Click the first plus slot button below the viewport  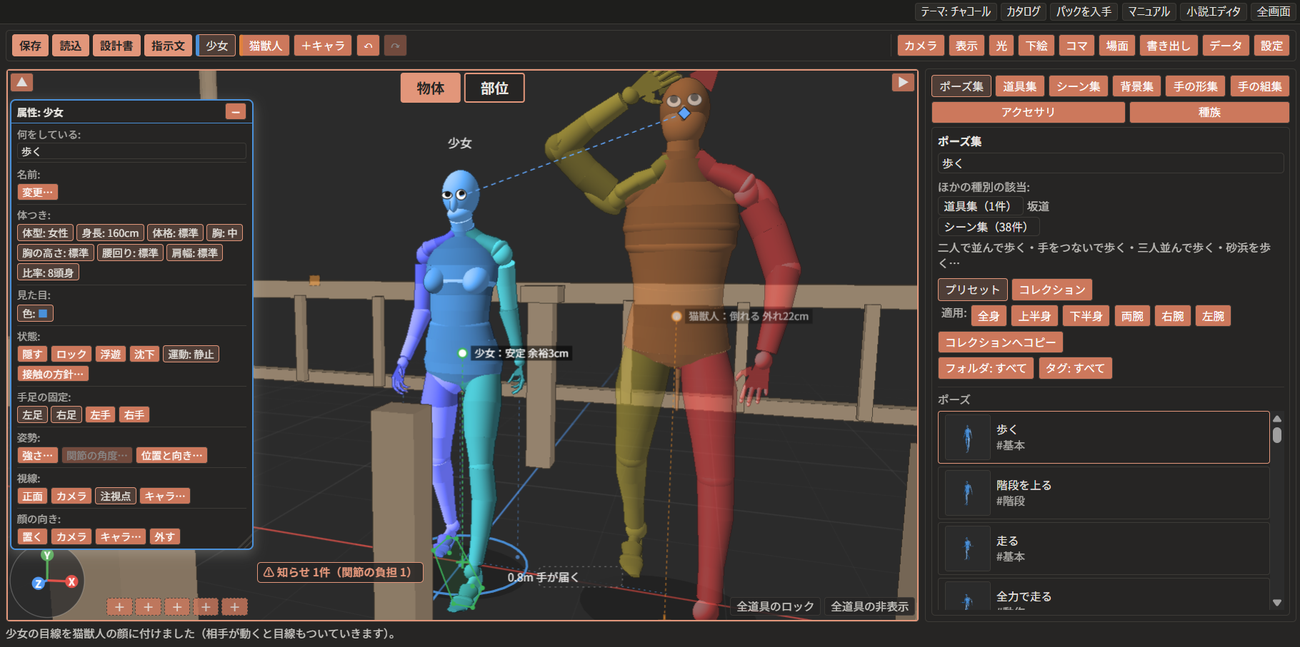pyautogui.click(x=119, y=606)
